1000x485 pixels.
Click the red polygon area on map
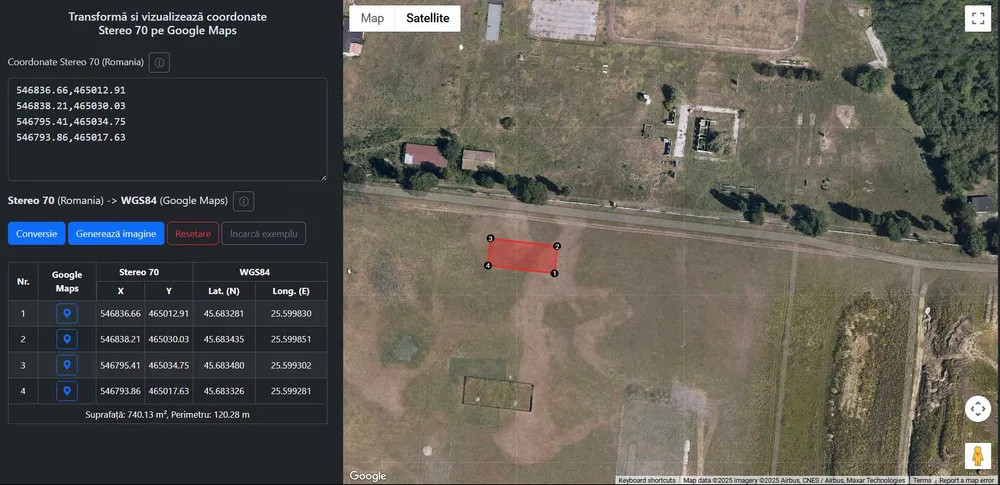click(522, 256)
